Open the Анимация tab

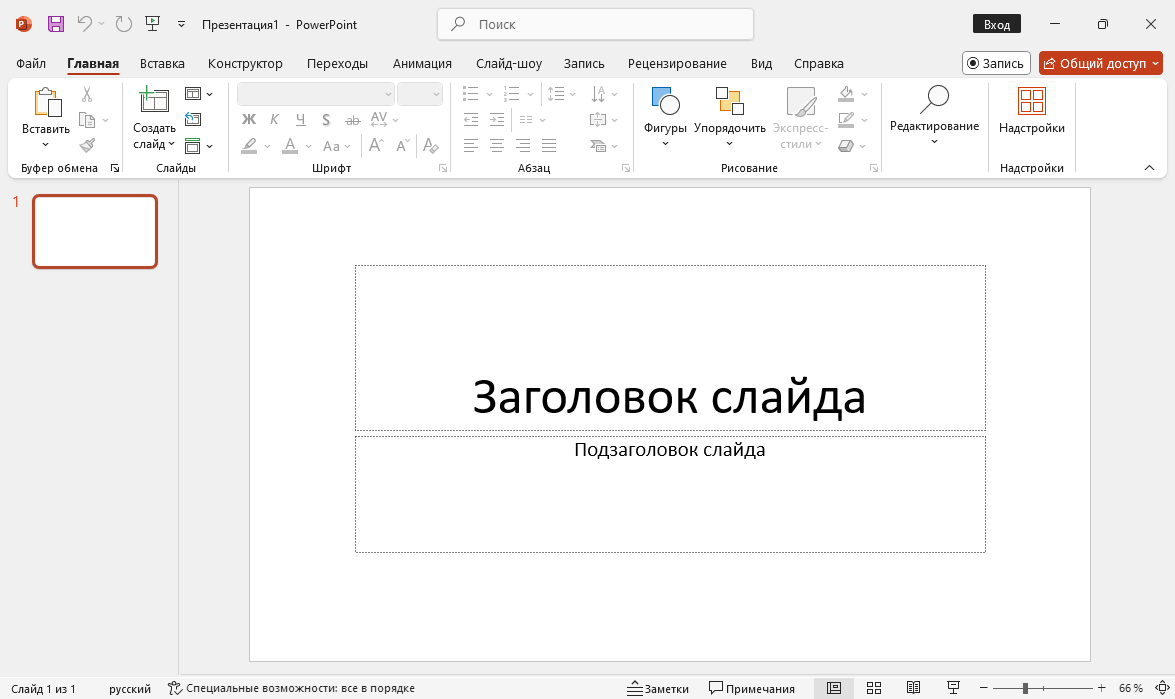pos(422,64)
